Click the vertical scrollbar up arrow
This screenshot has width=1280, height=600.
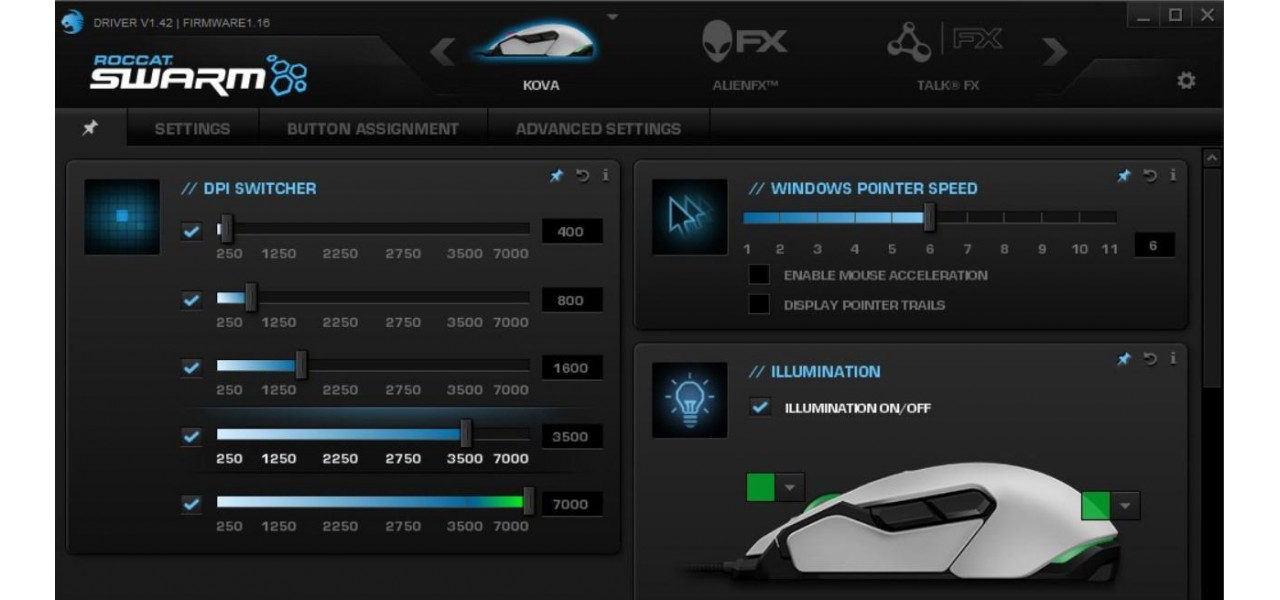[1212, 158]
